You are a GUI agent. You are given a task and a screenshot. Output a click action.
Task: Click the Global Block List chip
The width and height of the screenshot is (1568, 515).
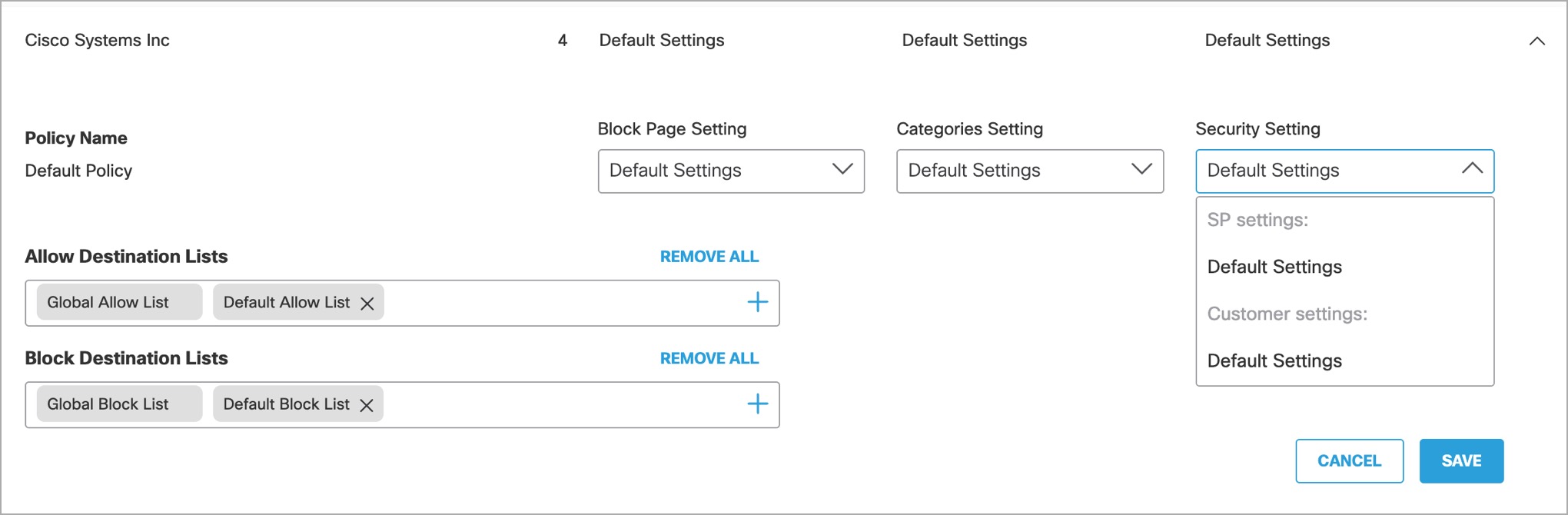point(108,404)
